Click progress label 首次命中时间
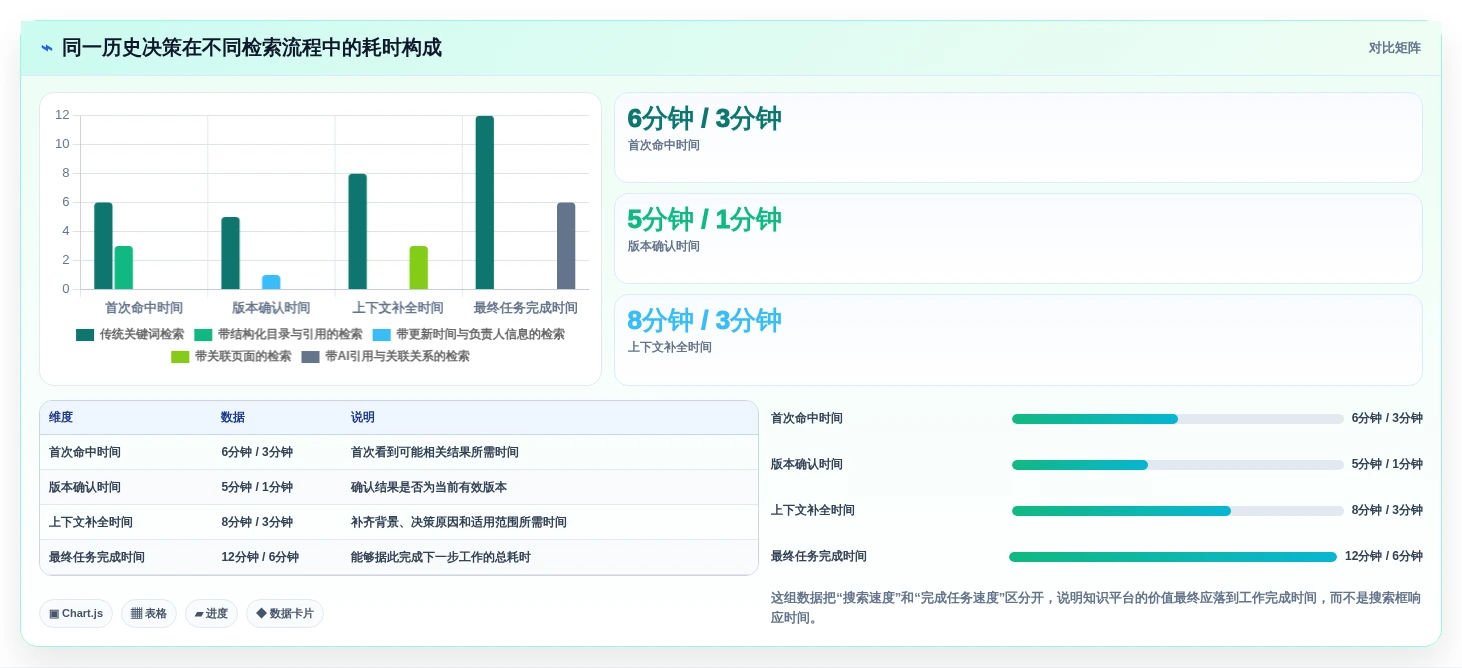Image resolution: width=1462 pixels, height=668 pixels. [x=807, y=418]
